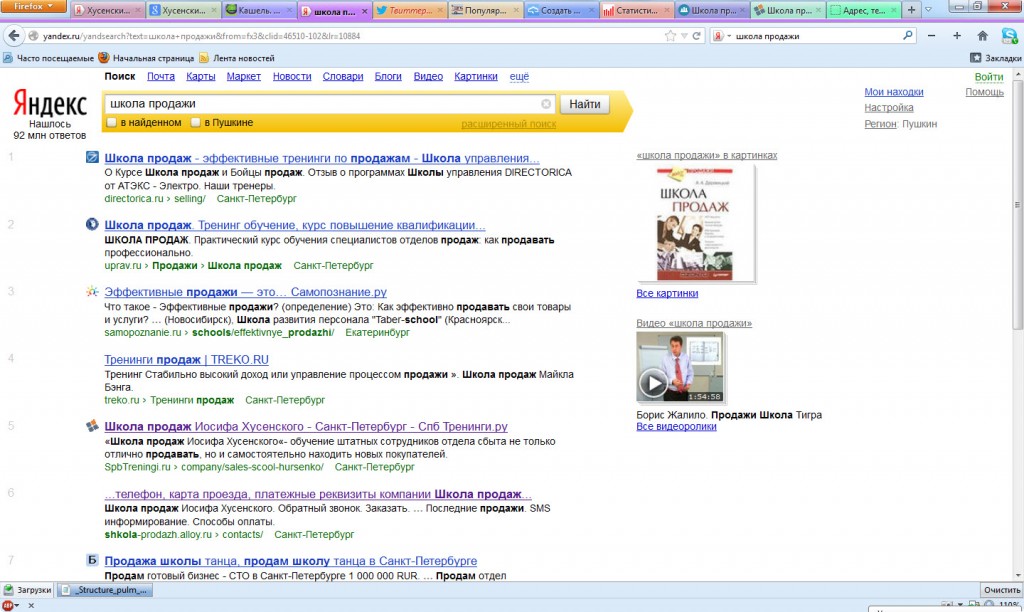This screenshot has width=1024, height=612.
Task: Open the URL history dropdown arrow
Action: pyautogui.click(x=684, y=36)
